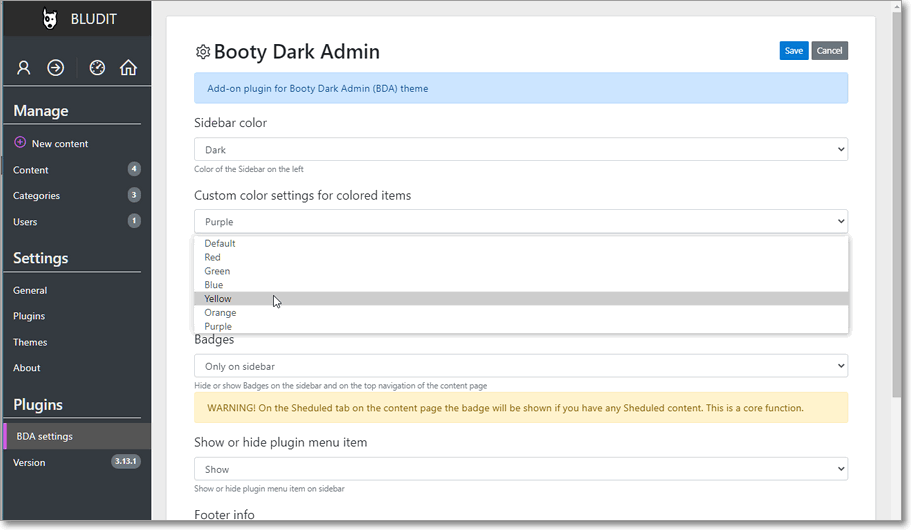Image resolution: width=911 pixels, height=530 pixels.
Task: Select Yellow color option
Action: click(x=521, y=299)
